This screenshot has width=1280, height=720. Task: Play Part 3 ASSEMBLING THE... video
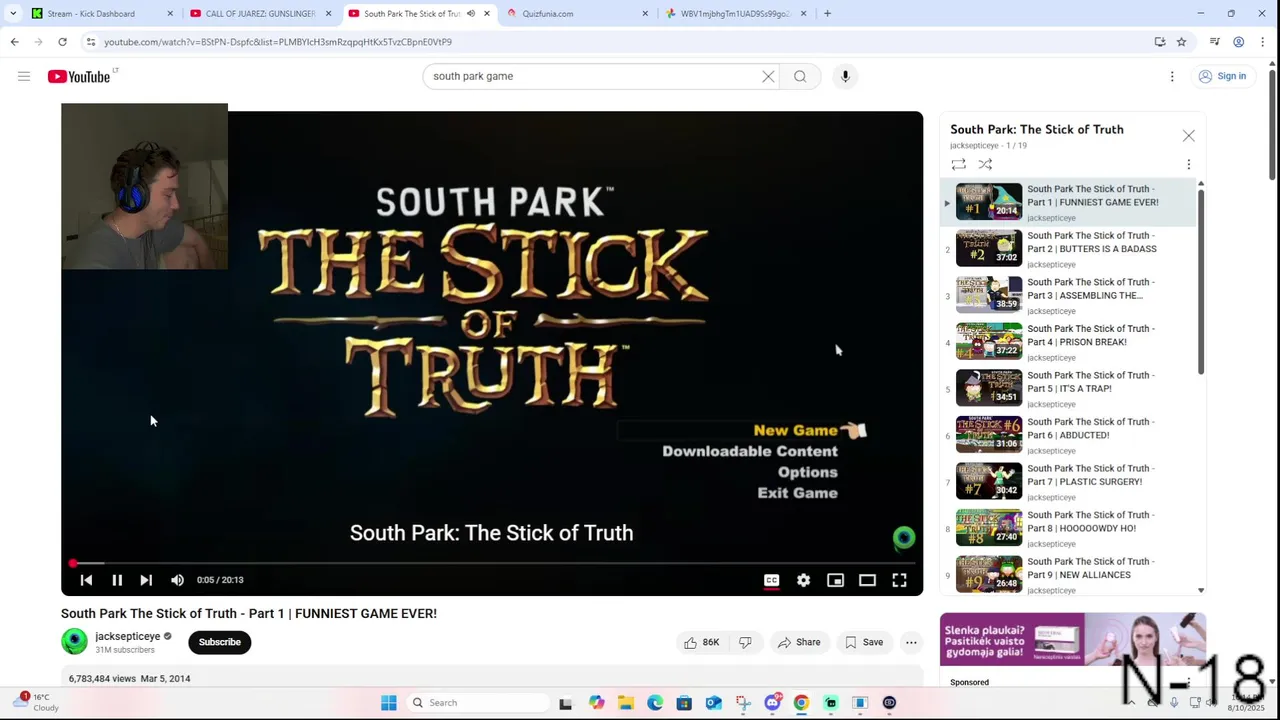click(1068, 295)
